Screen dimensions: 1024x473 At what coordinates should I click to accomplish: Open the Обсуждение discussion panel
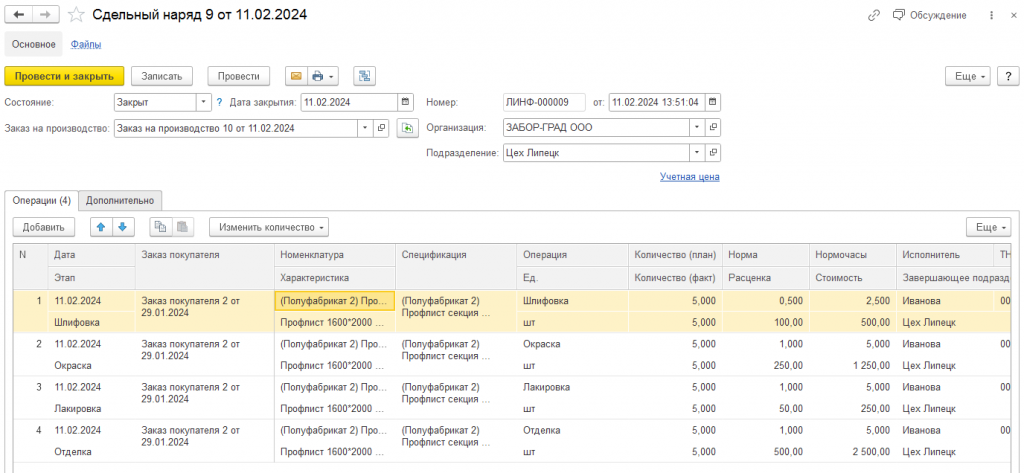pos(929,15)
